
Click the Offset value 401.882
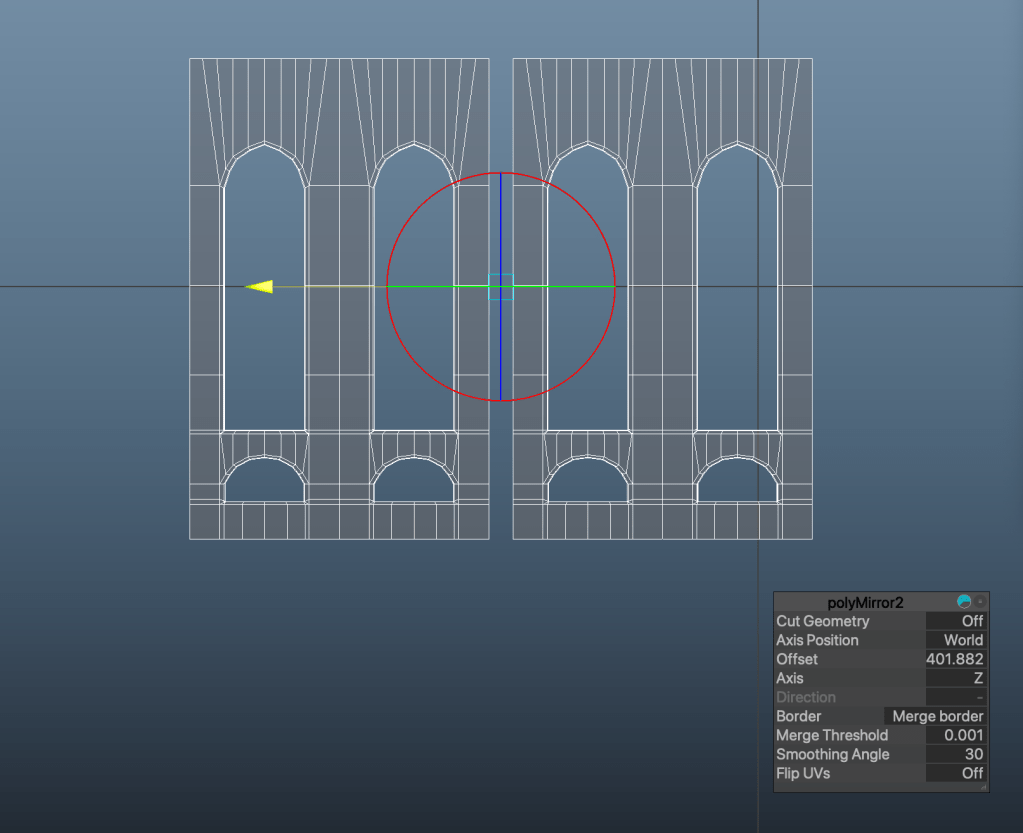pos(954,659)
